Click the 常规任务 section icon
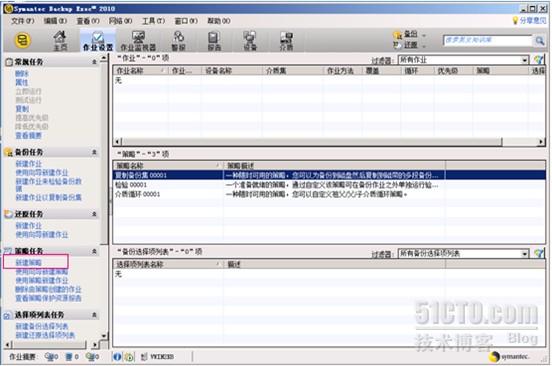 pos(9,62)
